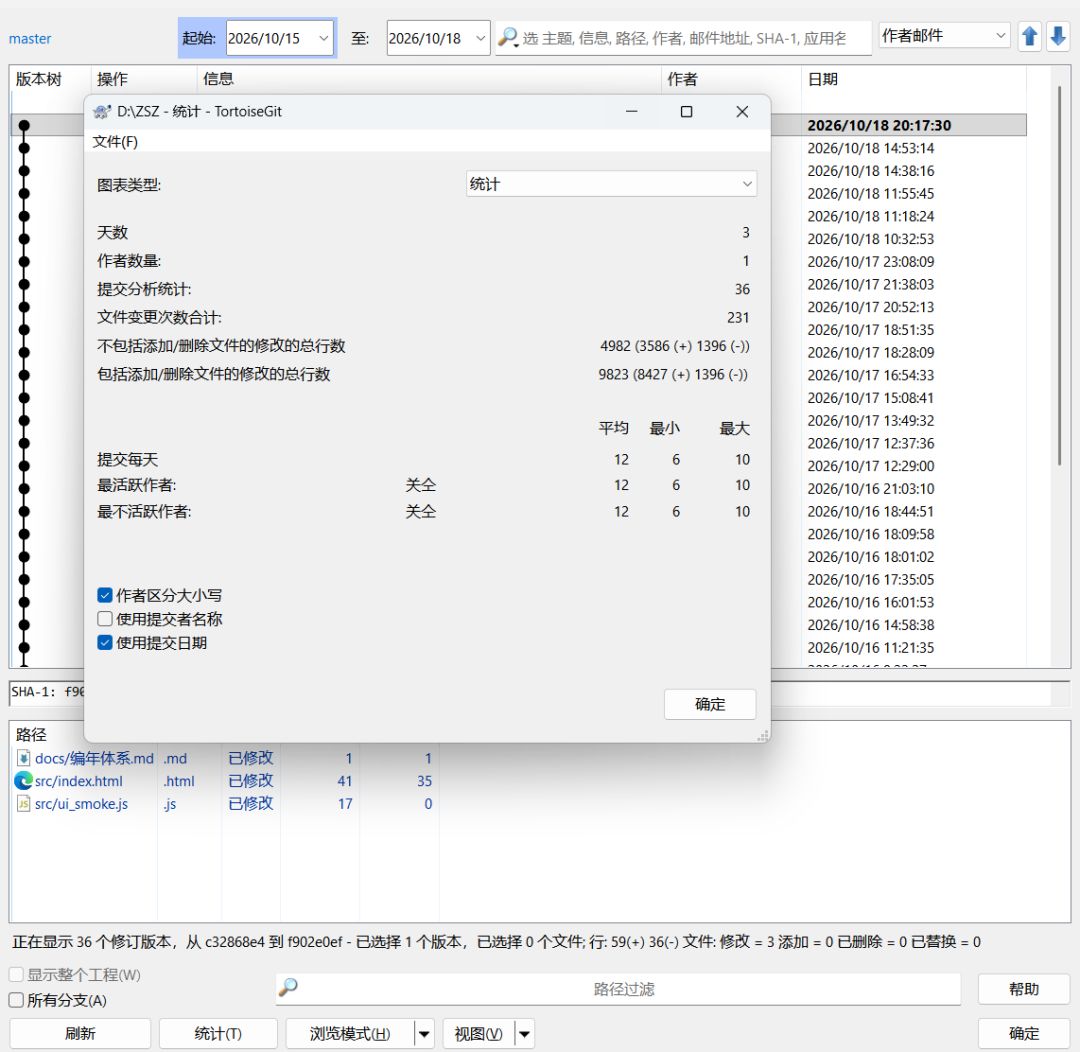Click the filter search magnifier icon
Image resolution: width=1080 pixels, height=1052 pixels.
[x=508, y=37]
